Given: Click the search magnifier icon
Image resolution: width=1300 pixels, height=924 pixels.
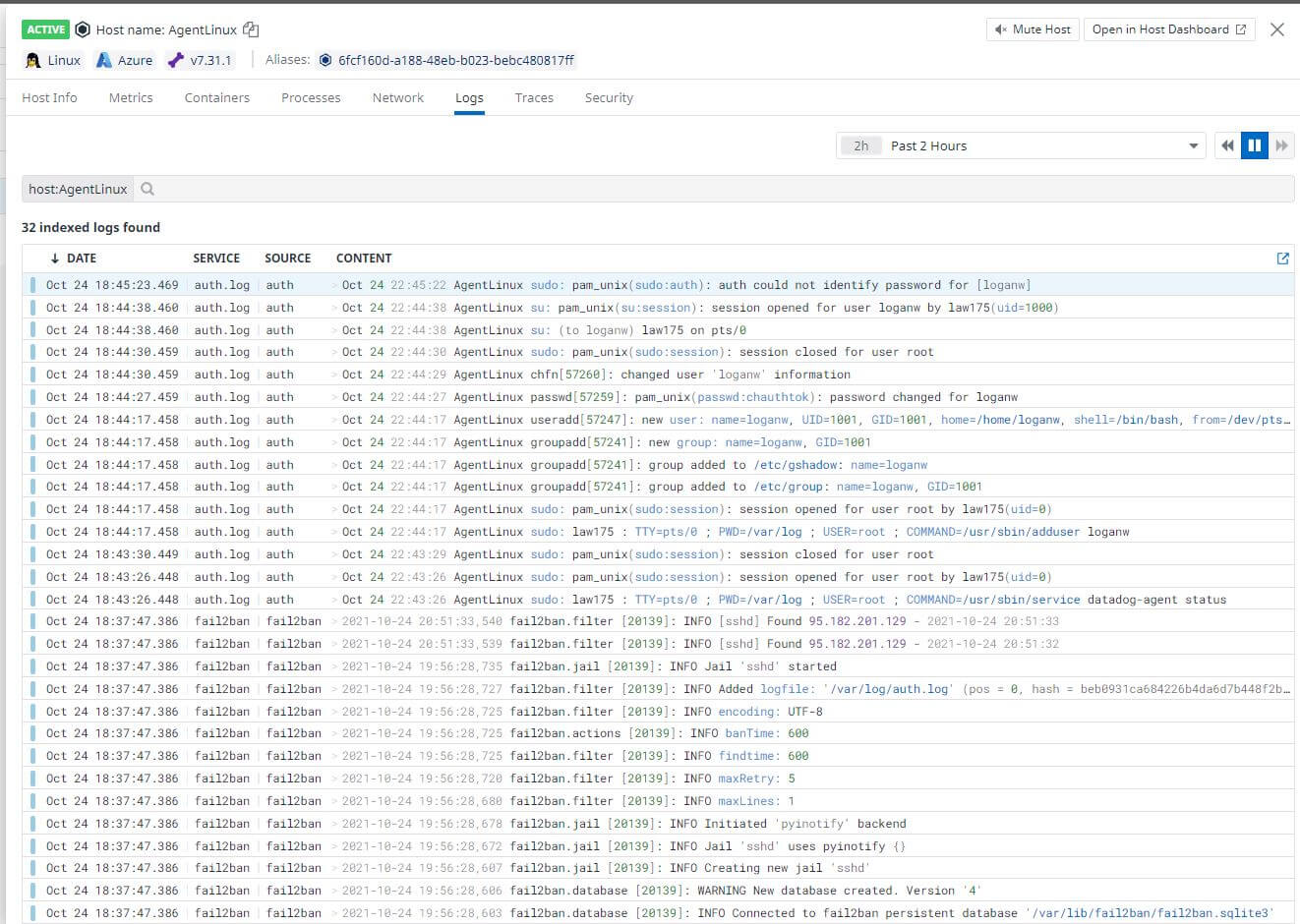Looking at the screenshot, I should pos(148,189).
